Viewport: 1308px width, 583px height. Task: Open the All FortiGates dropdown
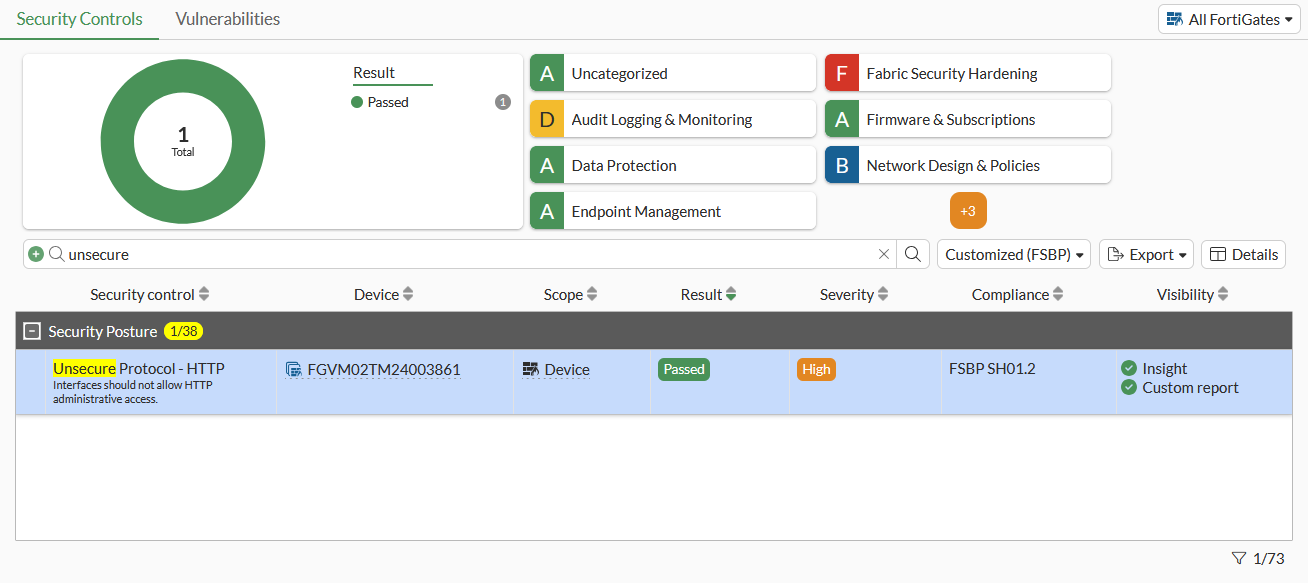(1230, 19)
